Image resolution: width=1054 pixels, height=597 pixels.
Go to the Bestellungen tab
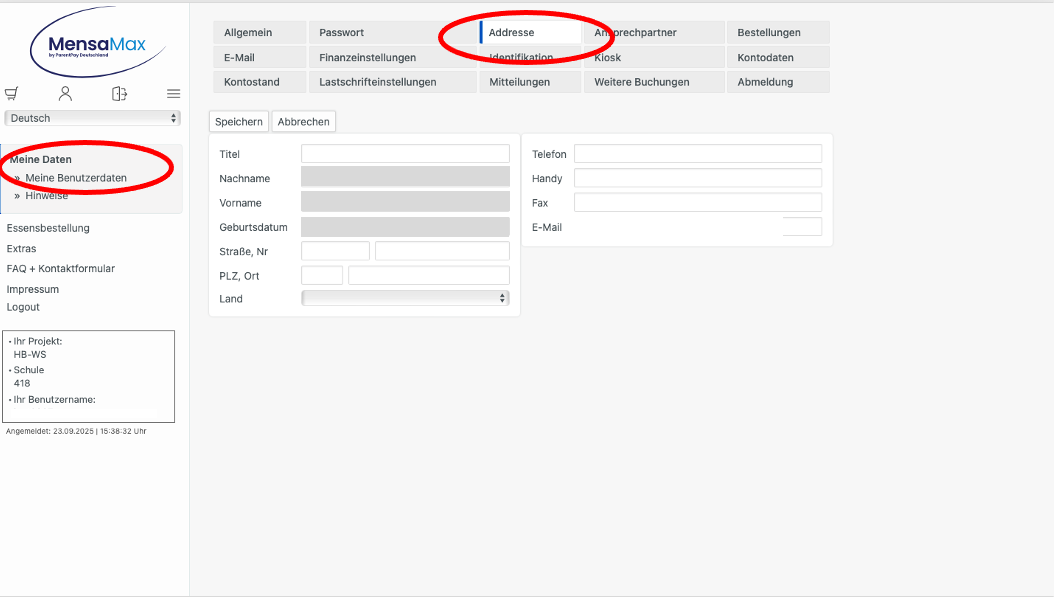(x=769, y=33)
